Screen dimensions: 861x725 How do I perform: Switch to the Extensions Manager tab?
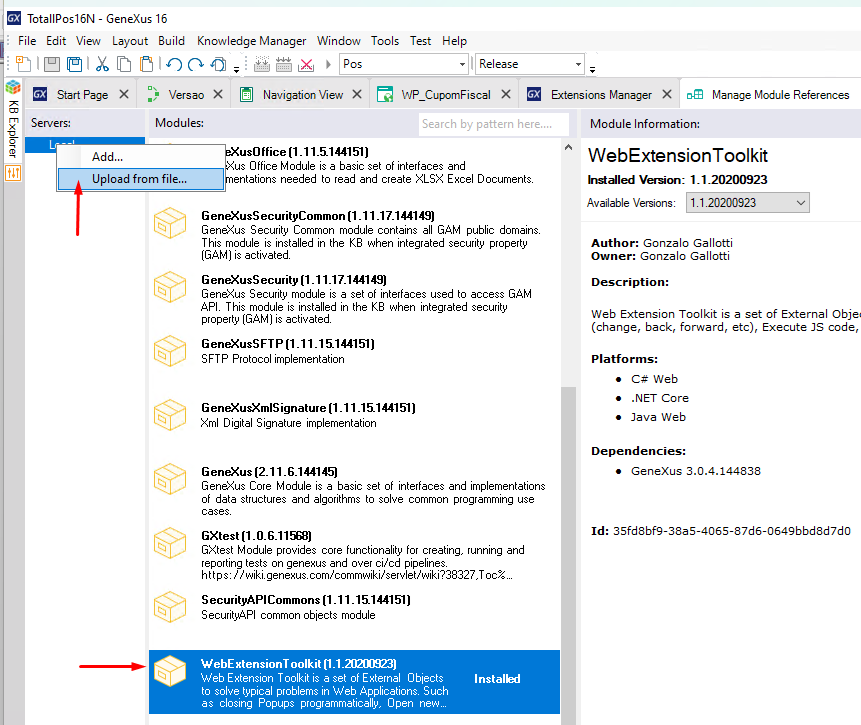[601, 94]
